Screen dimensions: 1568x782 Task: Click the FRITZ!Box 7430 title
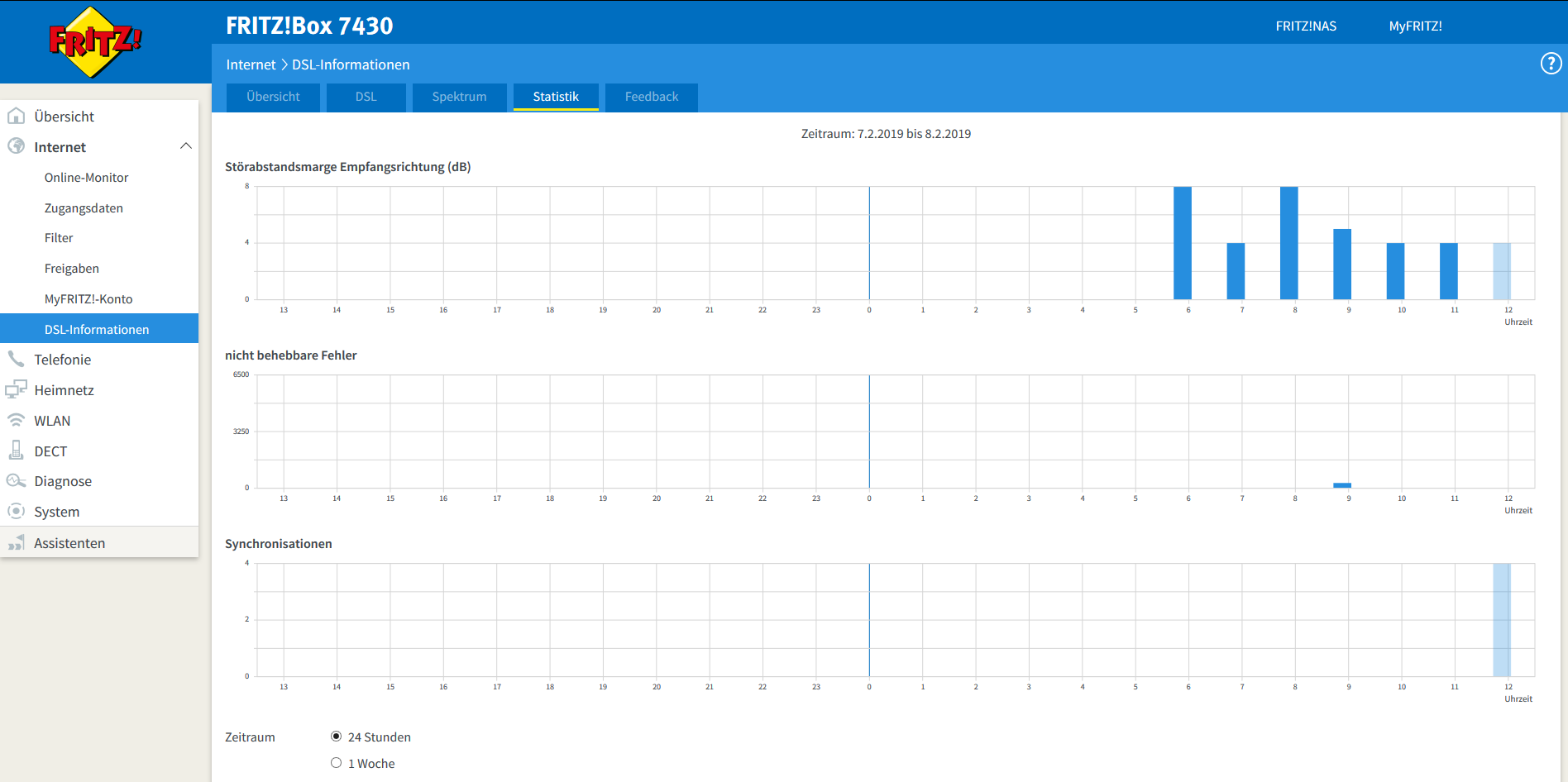(309, 26)
